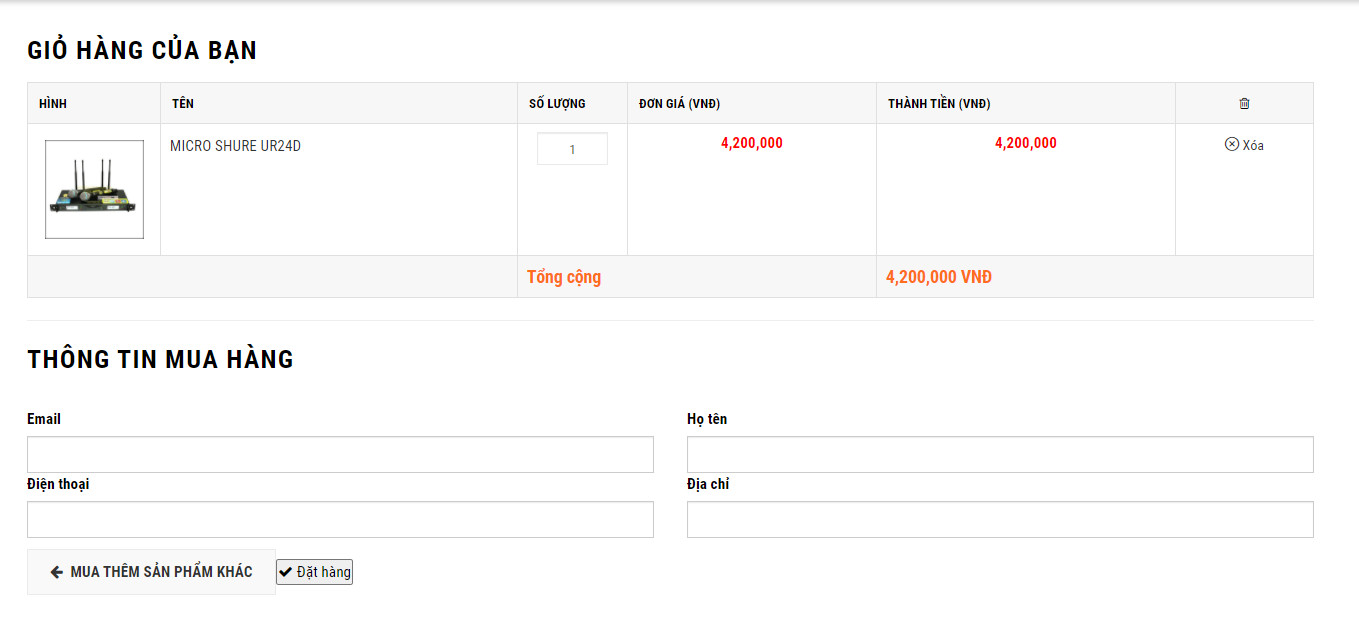
Task: Click the Điện thoại label text
Action: pyautogui.click(x=58, y=484)
